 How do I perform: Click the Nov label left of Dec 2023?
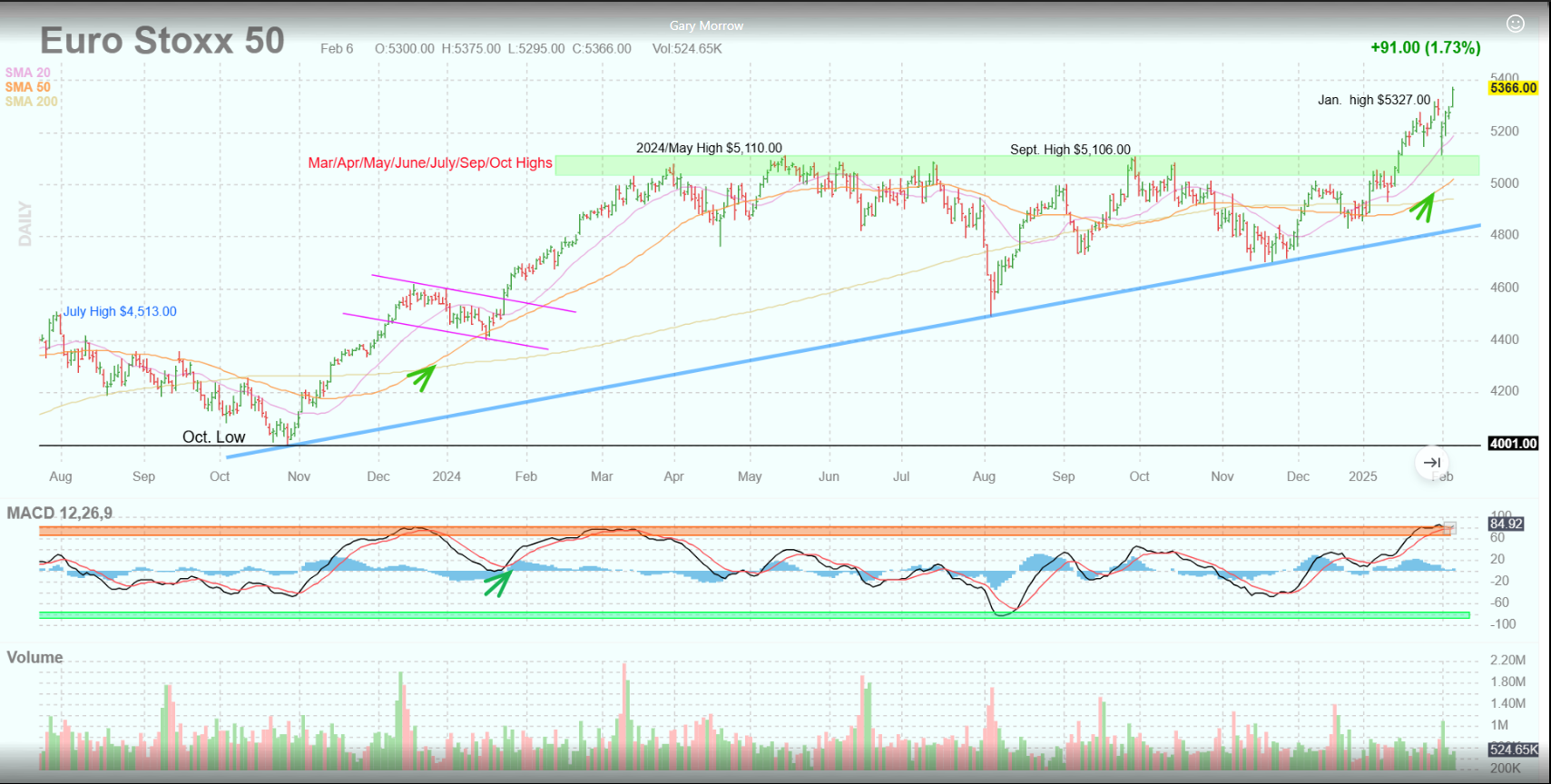[x=299, y=476]
